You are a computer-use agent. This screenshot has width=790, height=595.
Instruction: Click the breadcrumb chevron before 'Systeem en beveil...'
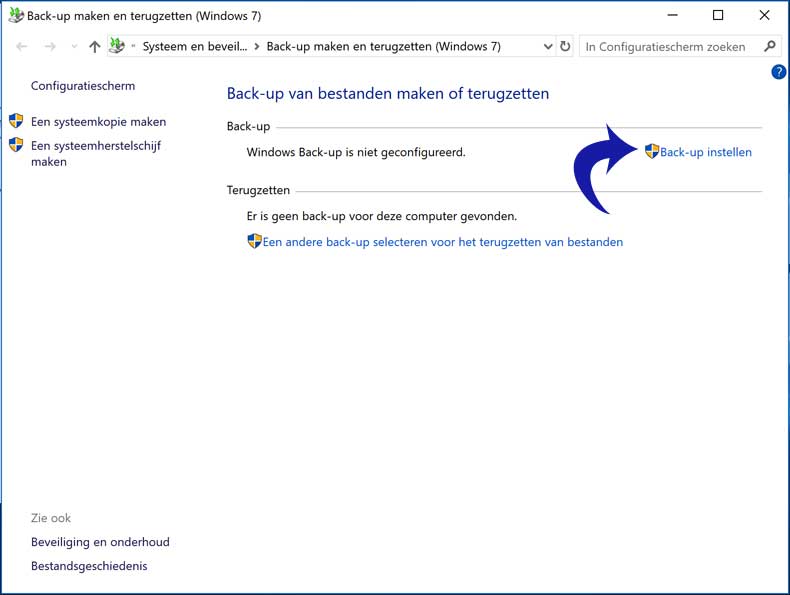click(134, 46)
